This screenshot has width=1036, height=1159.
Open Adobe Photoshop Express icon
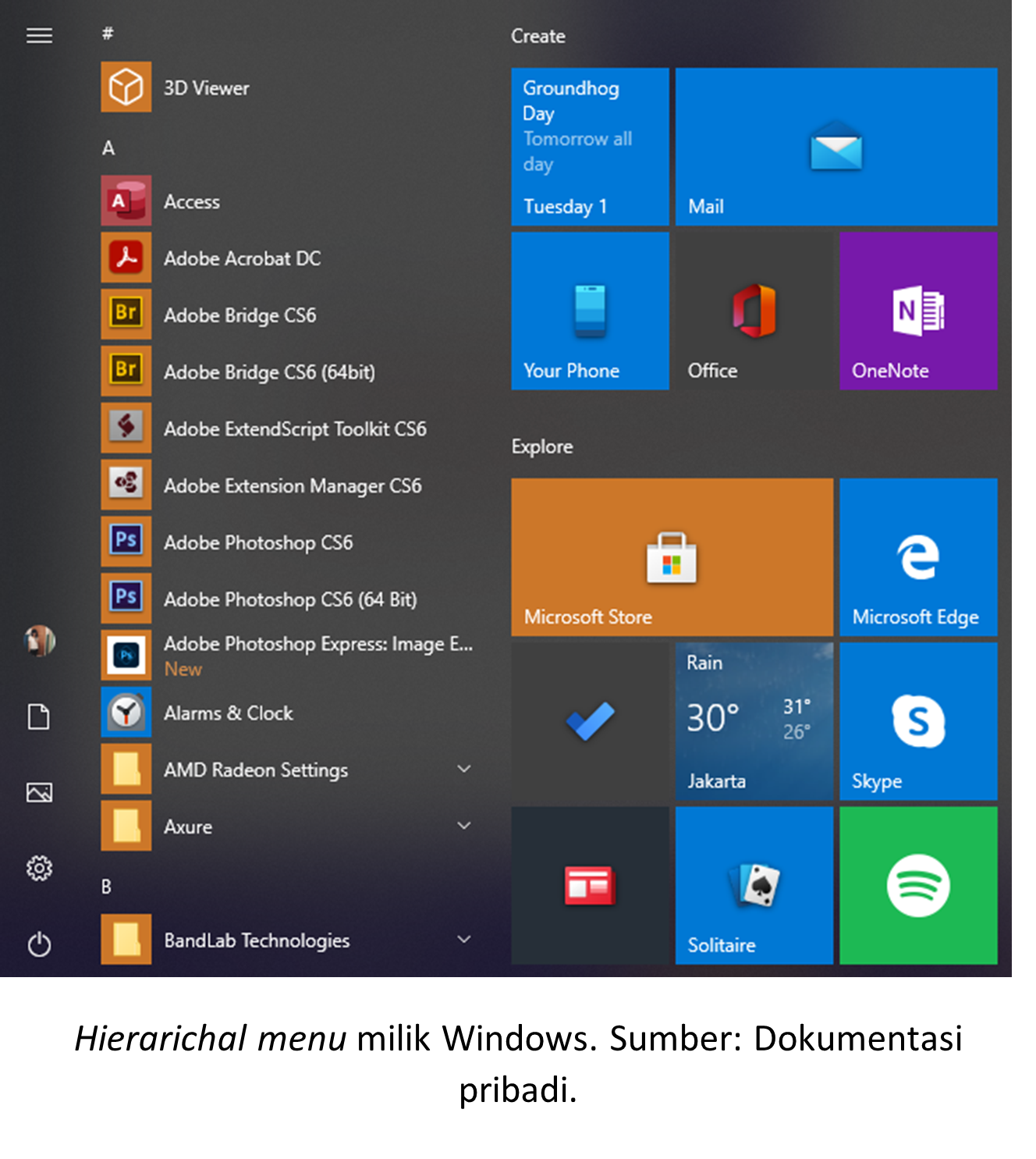click(126, 656)
